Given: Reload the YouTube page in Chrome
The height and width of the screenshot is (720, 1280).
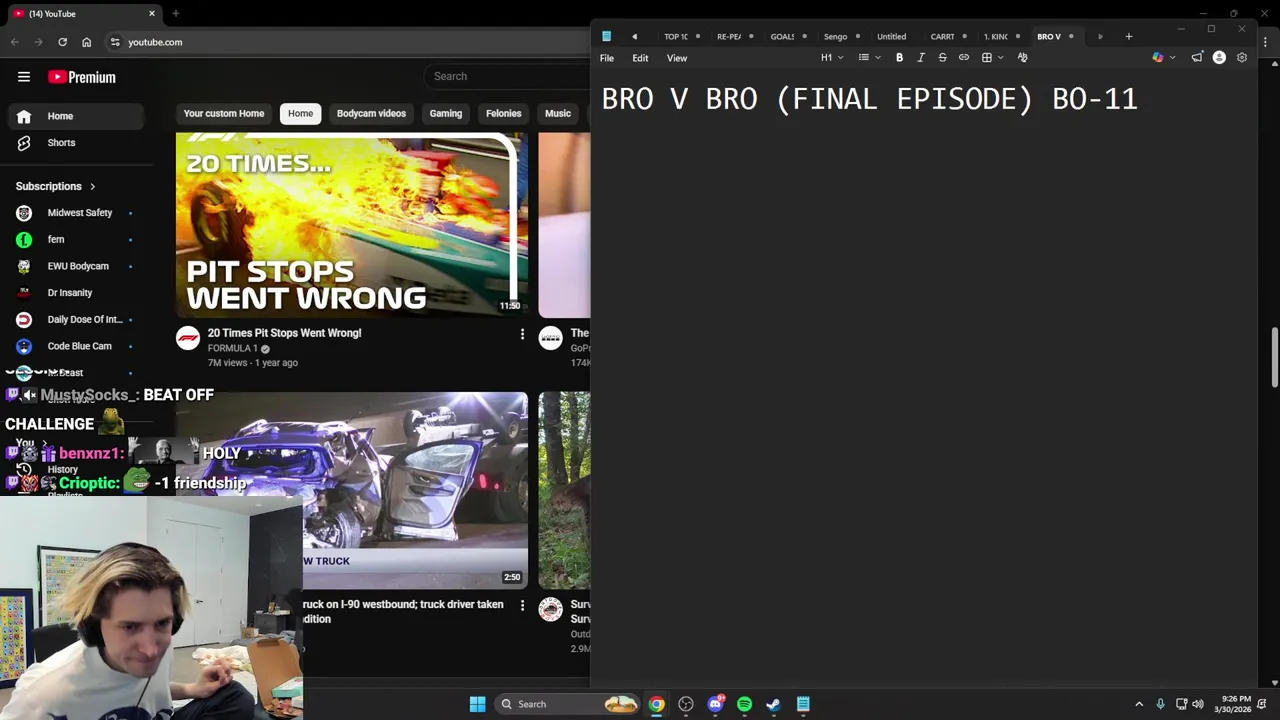Looking at the screenshot, I should pyautogui.click(x=62, y=42).
